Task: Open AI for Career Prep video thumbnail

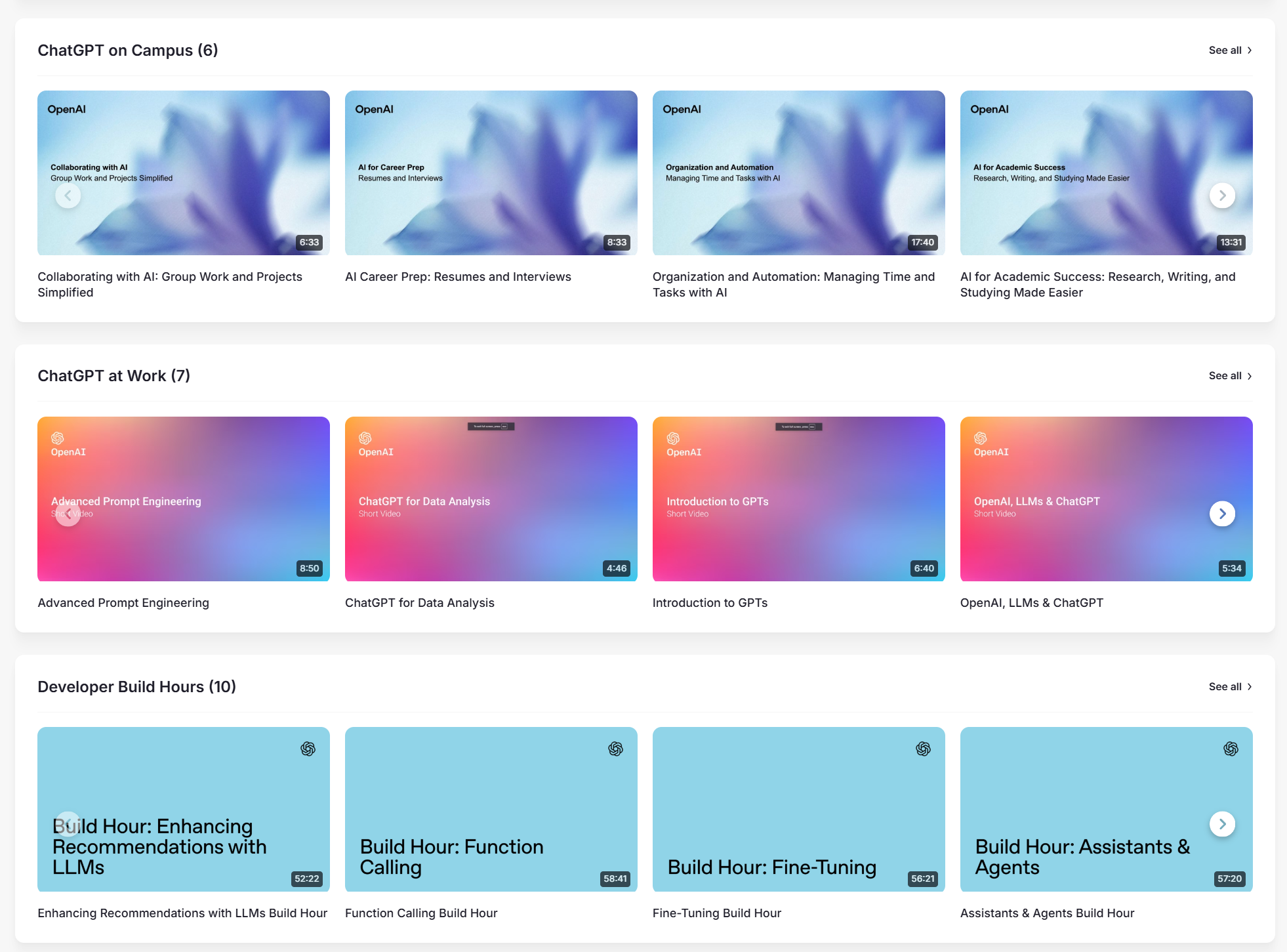Action: (x=491, y=173)
